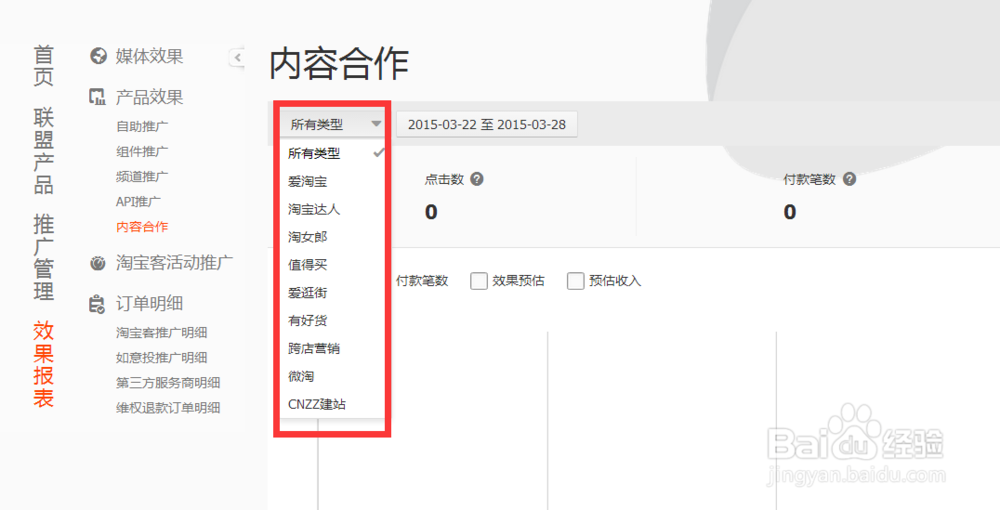Toggle the 预估收入 checkbox
The width and height of the screenshot is (1000, 510).
(x=575, y=280)
